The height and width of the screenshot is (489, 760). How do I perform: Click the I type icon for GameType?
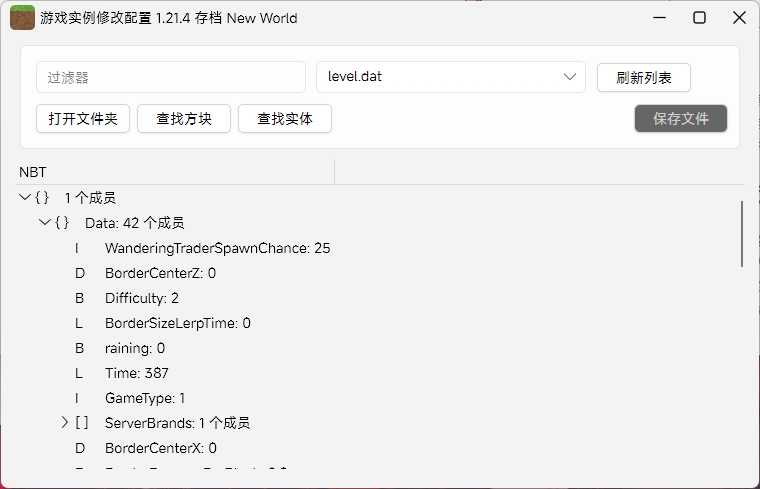[77, 398]
